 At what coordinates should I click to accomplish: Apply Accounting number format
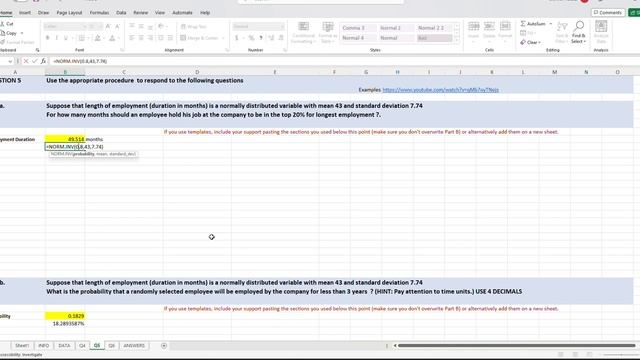(x=236, y=38)
